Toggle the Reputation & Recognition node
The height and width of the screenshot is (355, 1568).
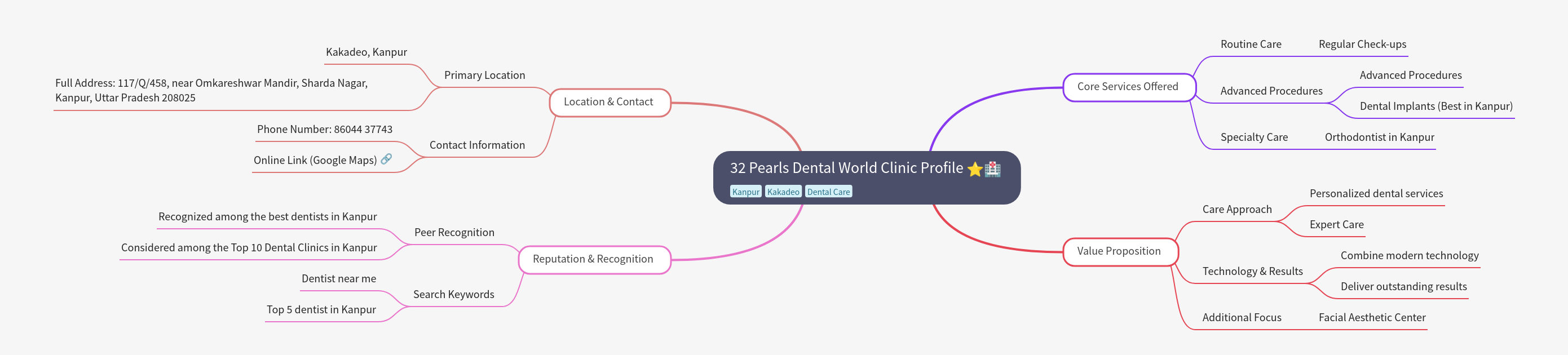(593, 259)
